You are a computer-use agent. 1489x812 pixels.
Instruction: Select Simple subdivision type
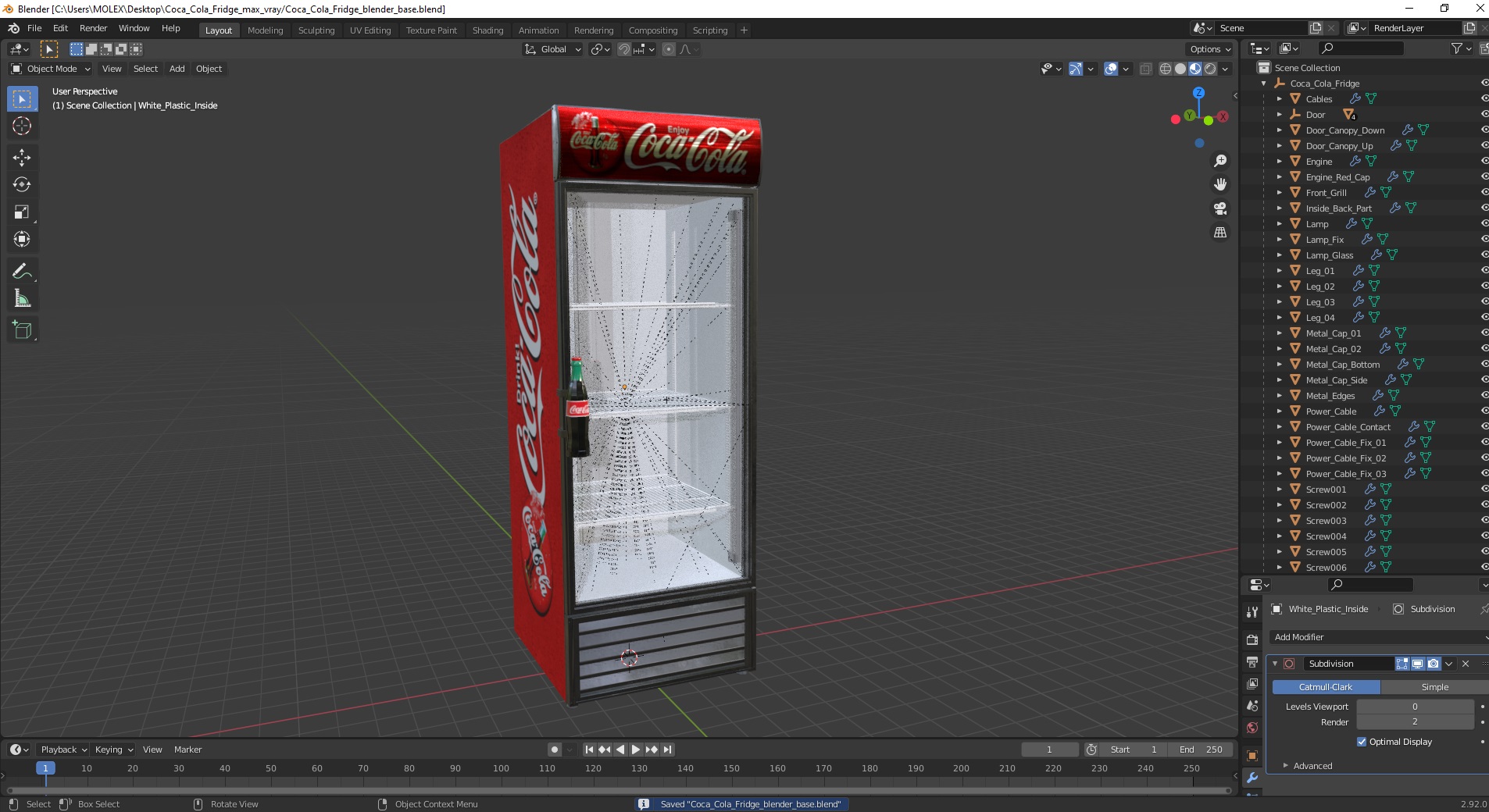1434,687
